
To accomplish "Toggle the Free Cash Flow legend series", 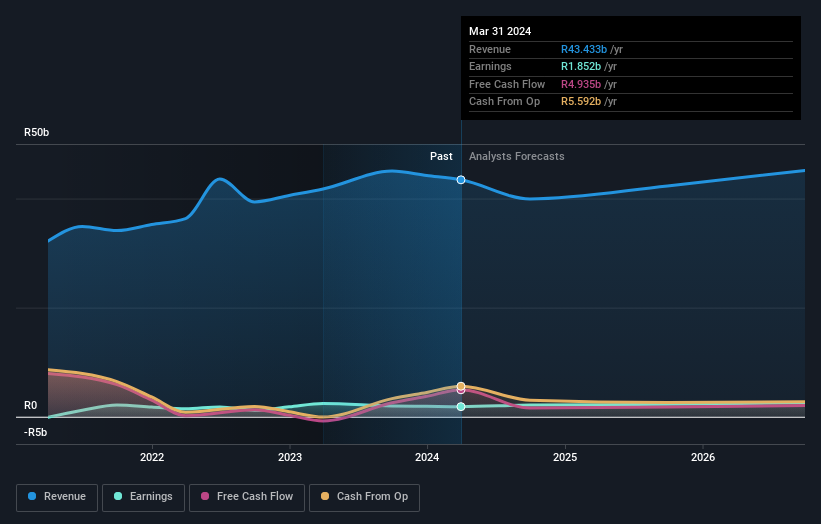I will [x=247, y=497].
